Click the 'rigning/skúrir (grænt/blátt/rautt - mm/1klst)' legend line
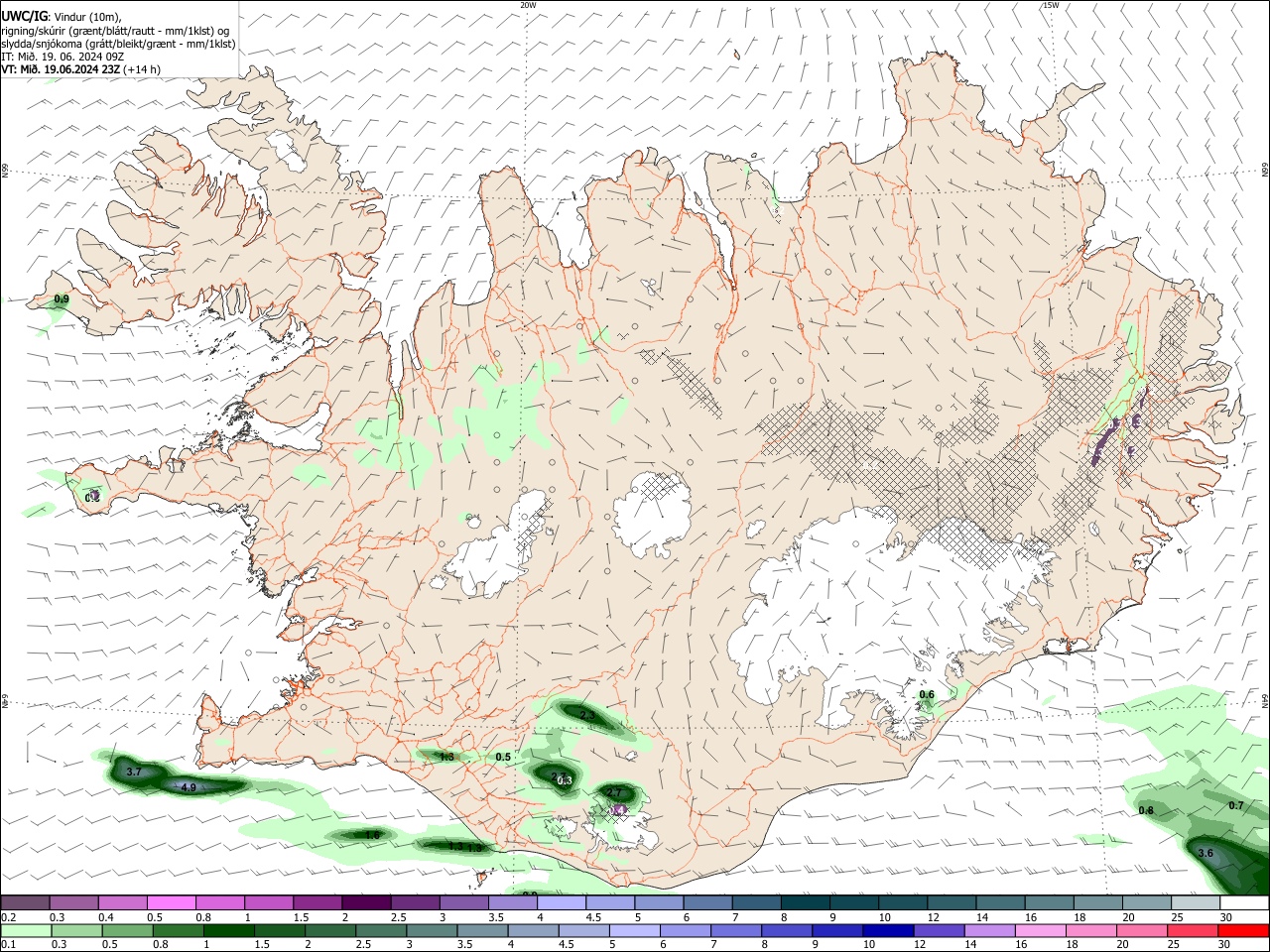This screenshot has width=1270, height=952. tap(115, 31)
